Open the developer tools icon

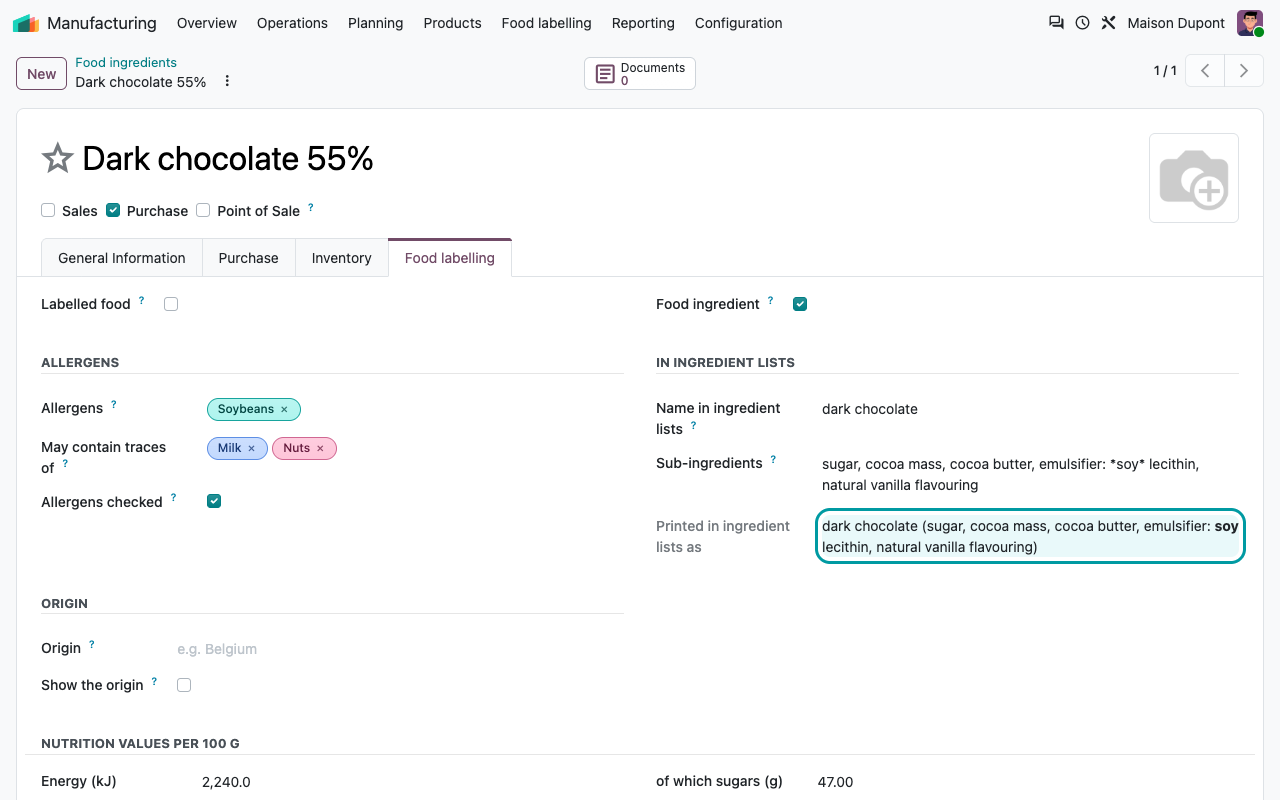point(1108,23)
